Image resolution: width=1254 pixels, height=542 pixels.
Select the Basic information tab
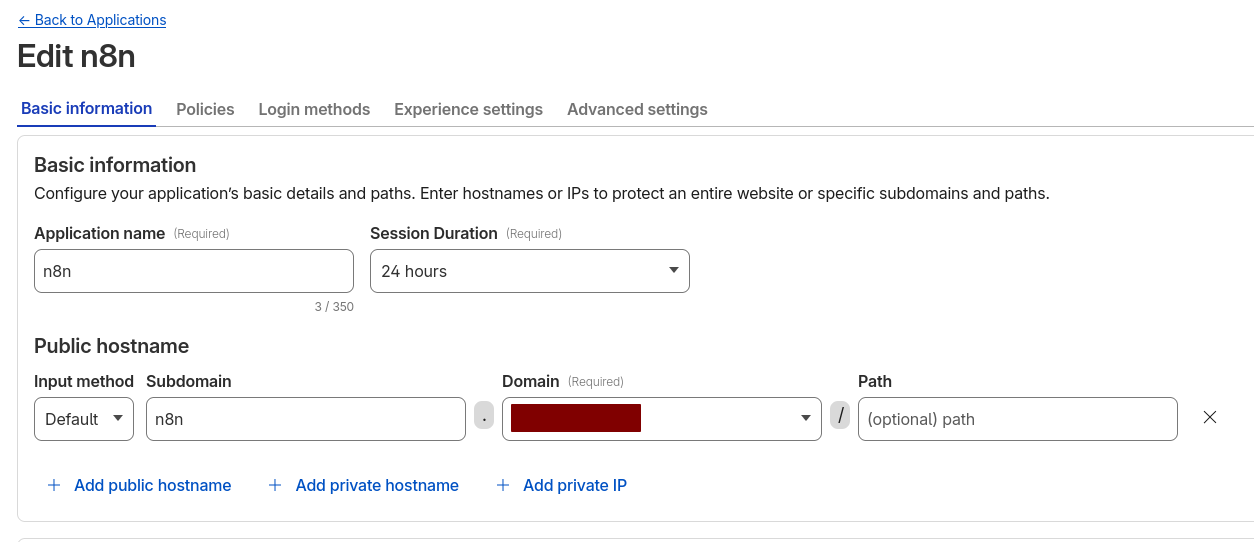pos(87,109)
